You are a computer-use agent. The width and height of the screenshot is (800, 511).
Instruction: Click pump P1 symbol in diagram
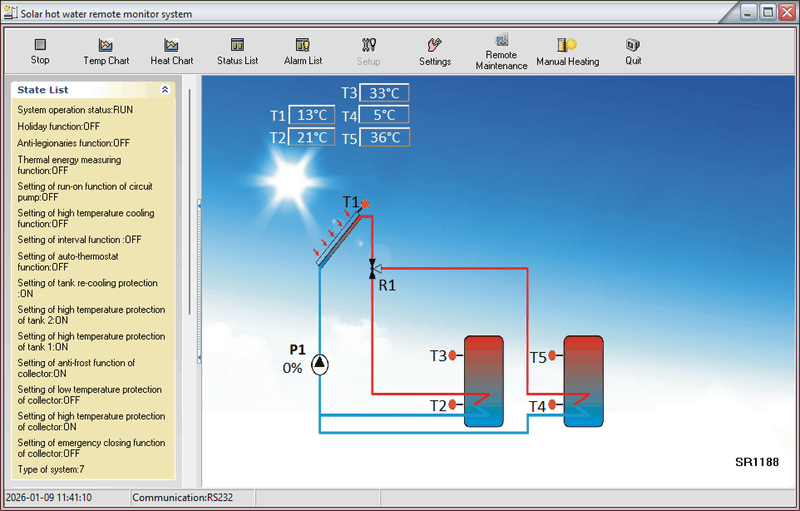pyautogui.click(x=320, y=364)
